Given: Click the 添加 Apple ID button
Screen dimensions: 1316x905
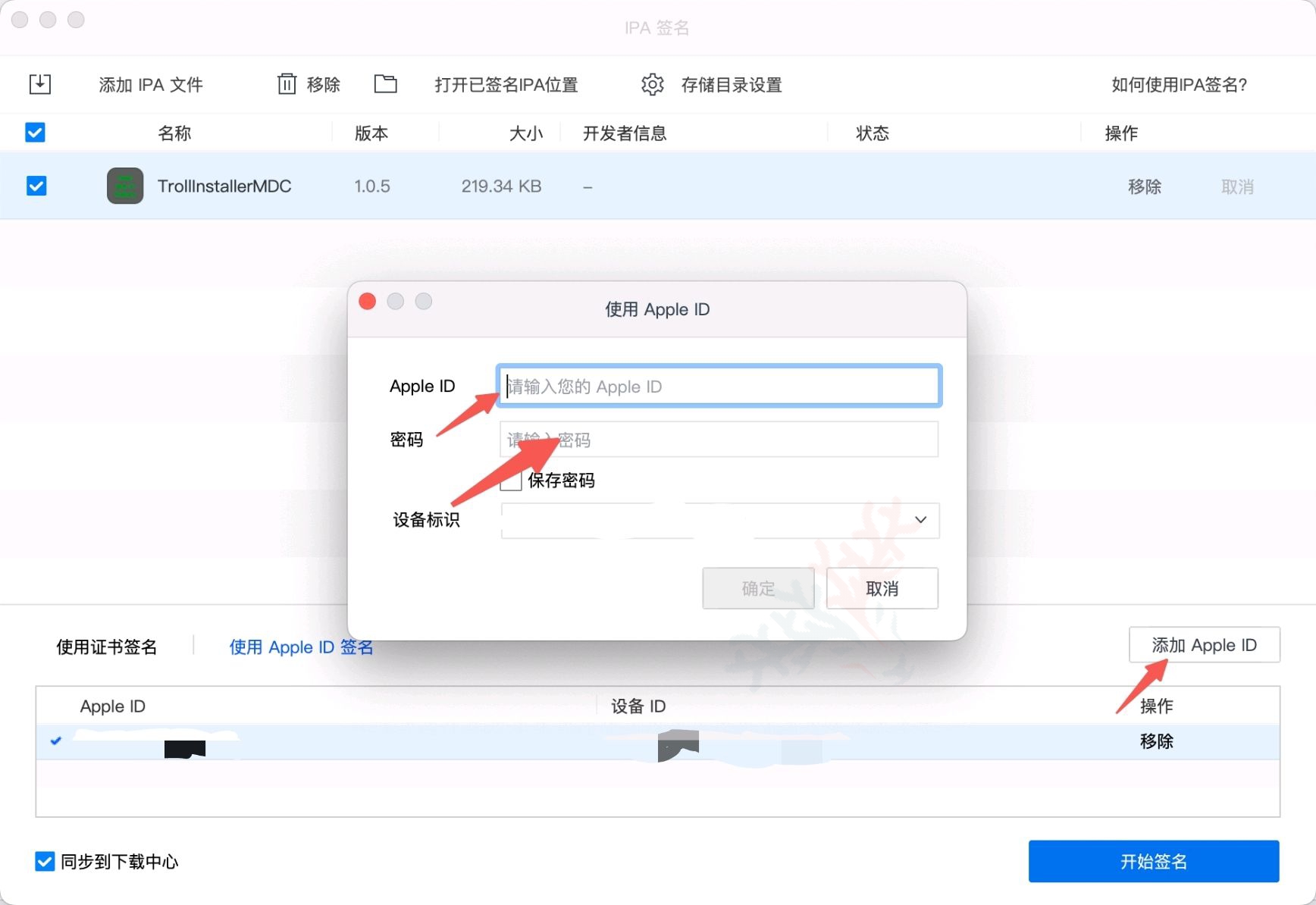Looking at the screenshot, I should tap(1205, 645).
